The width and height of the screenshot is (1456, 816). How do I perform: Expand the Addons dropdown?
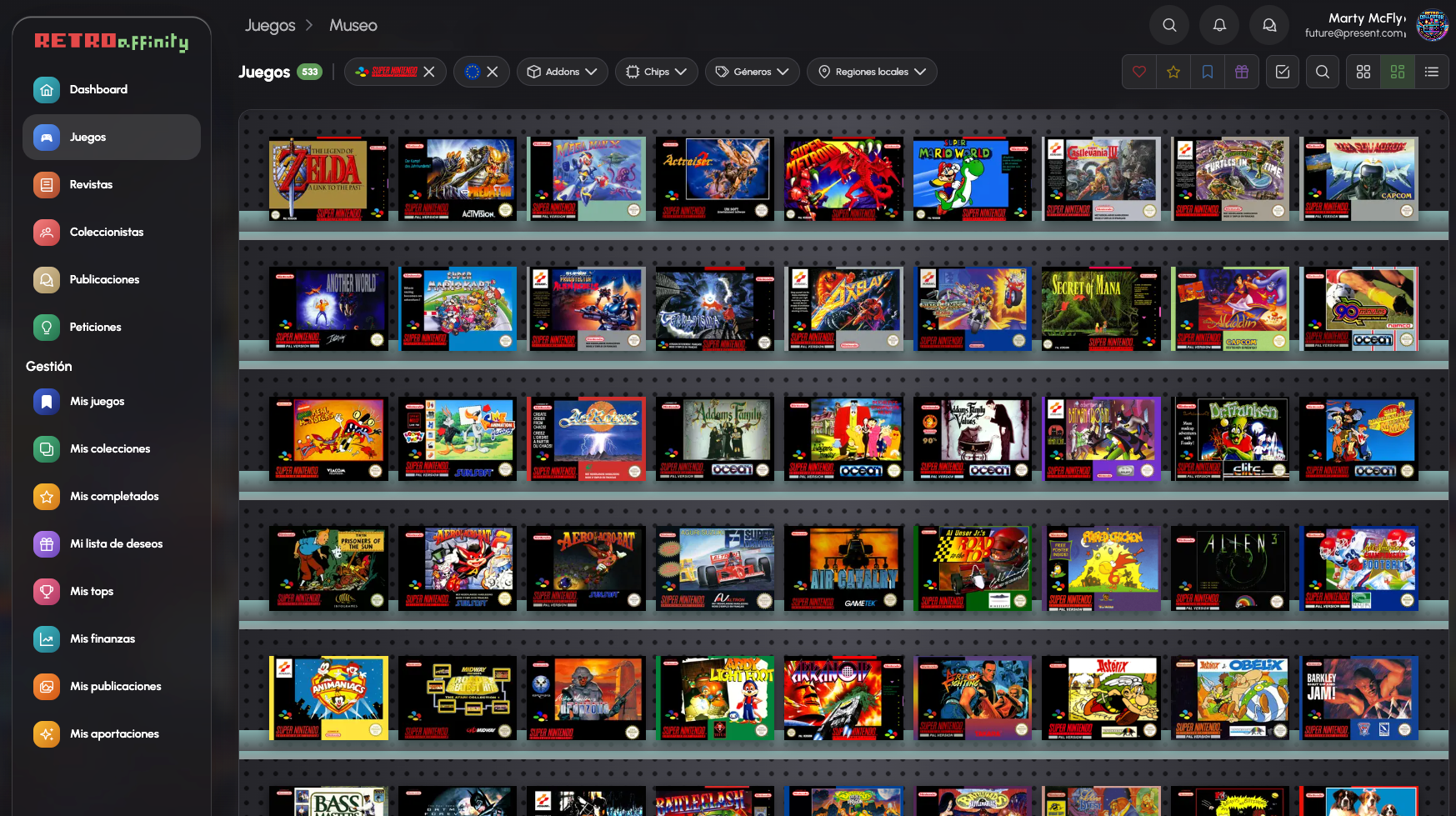point(563,72)
